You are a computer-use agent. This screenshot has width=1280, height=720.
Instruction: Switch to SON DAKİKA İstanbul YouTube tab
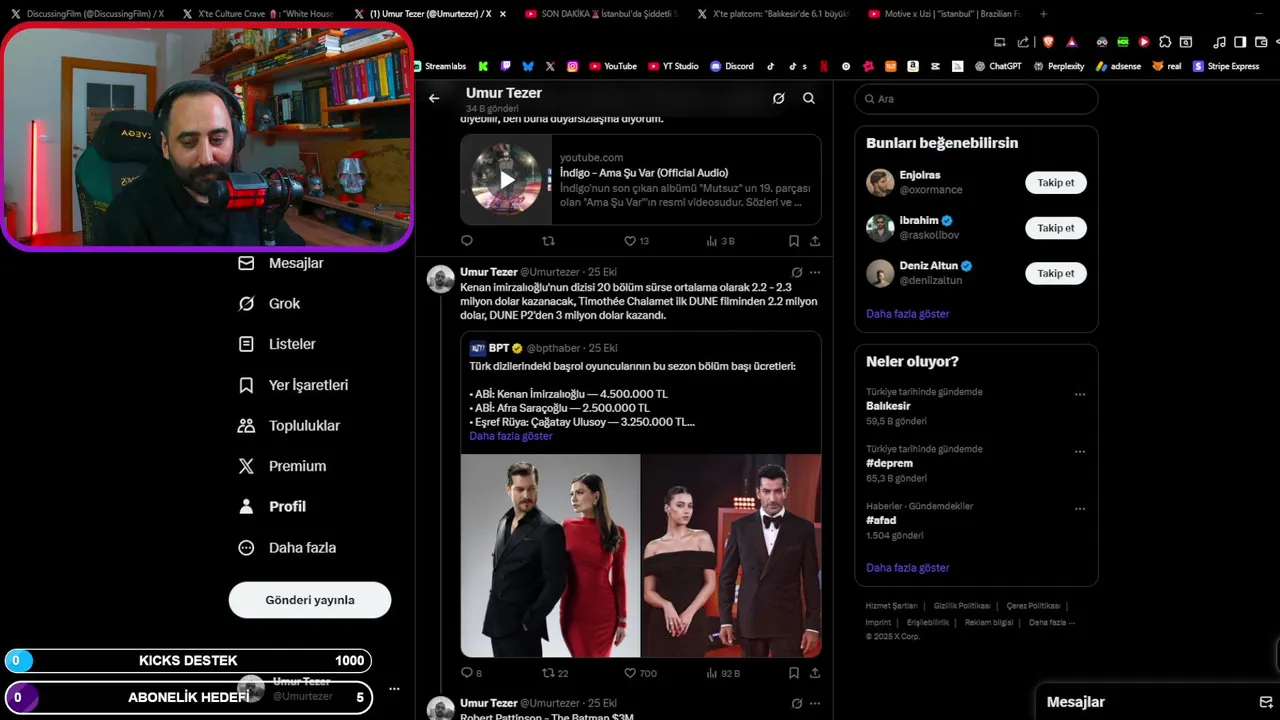coord(600,14)
